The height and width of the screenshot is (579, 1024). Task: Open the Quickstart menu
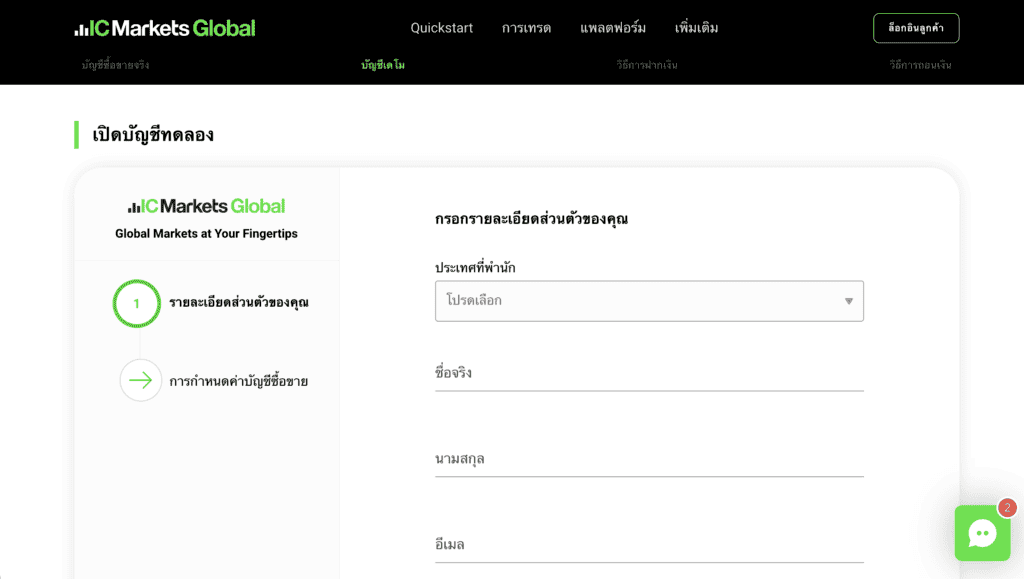(441, 28)
